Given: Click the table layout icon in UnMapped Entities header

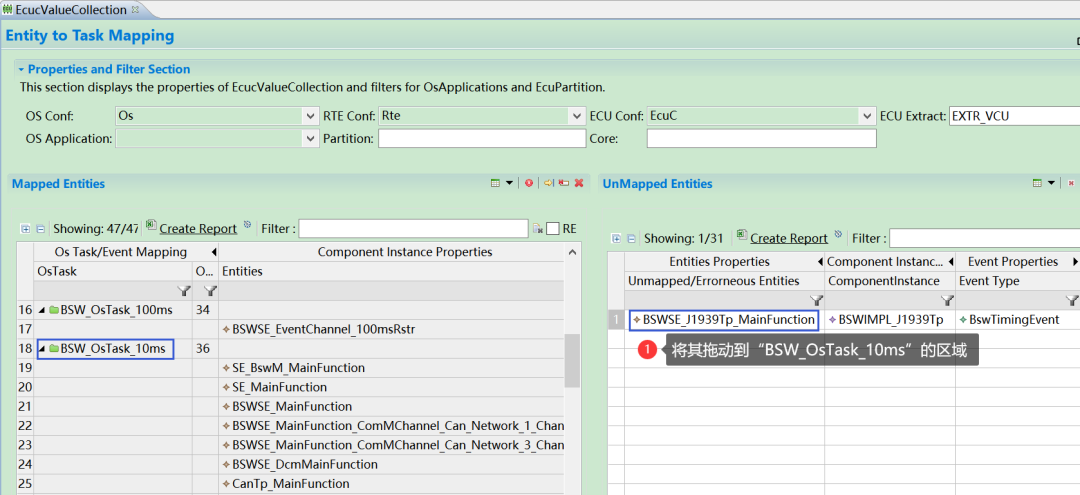Looking at the screenshot, I should pos(1038,183).
